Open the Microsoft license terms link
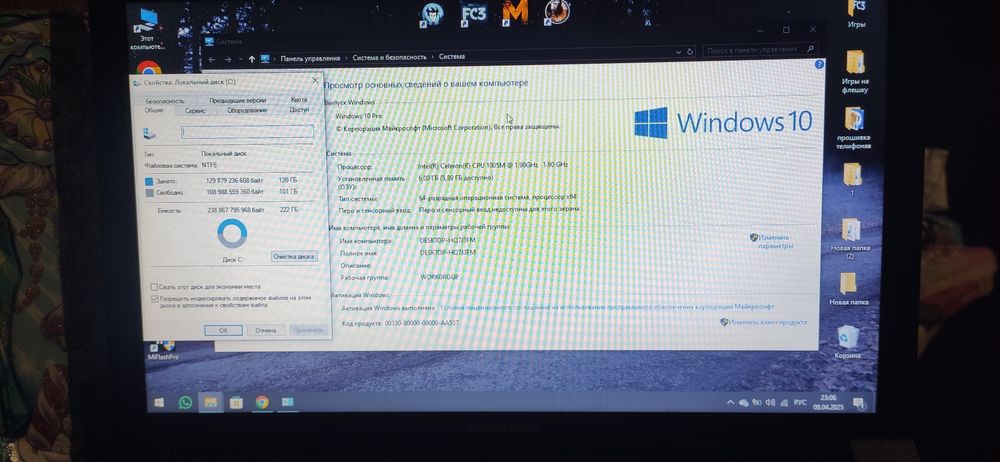Viewport: 1000px width, 462px height. [x=607, y=308]
